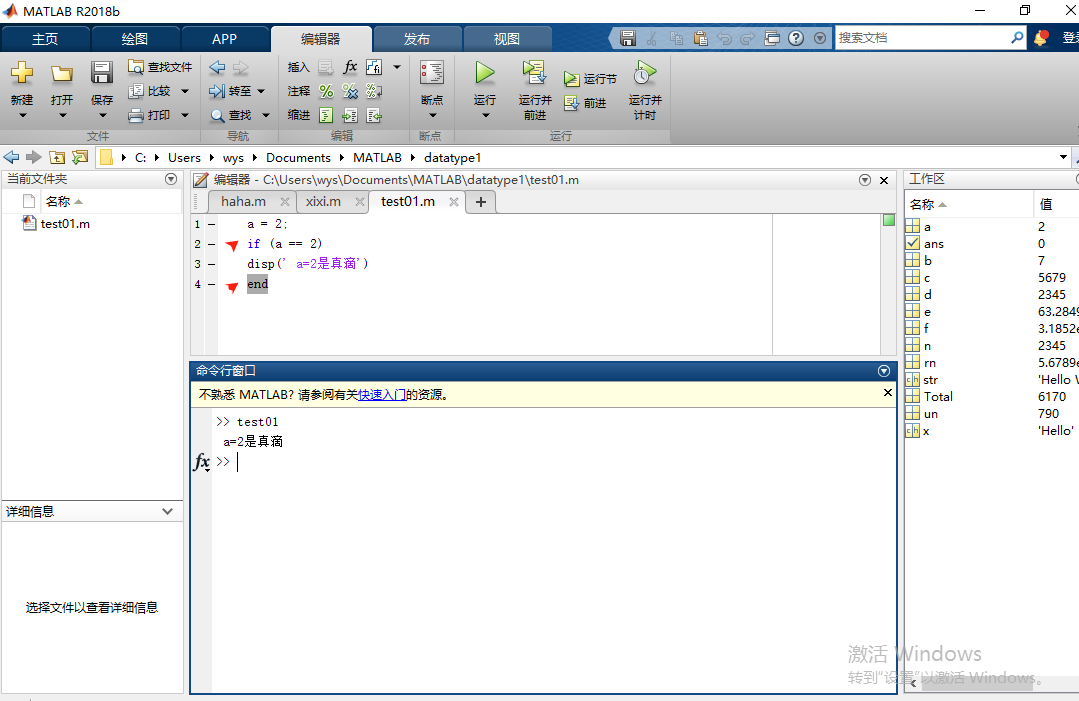This screenshot has width=1079, height=701.
Task: Click the increase indent icon
Action: (350, 115)
